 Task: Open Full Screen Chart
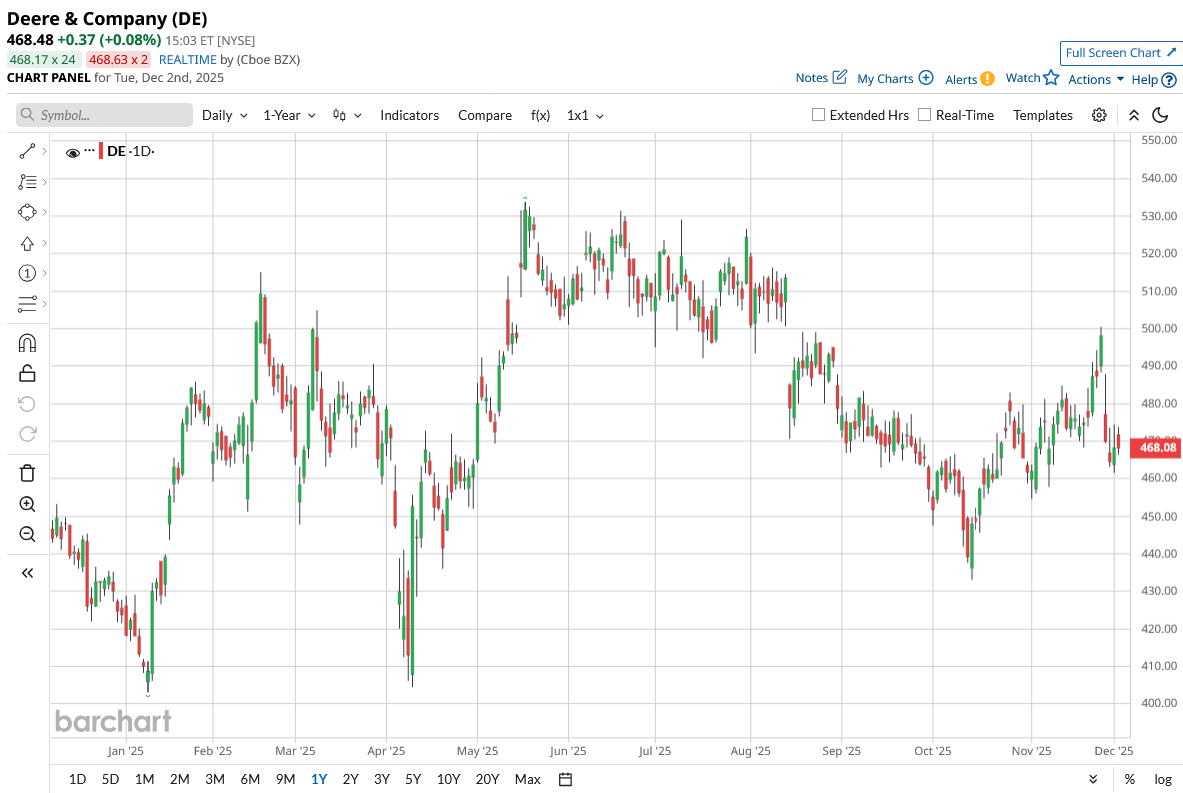coord(1120,53)
